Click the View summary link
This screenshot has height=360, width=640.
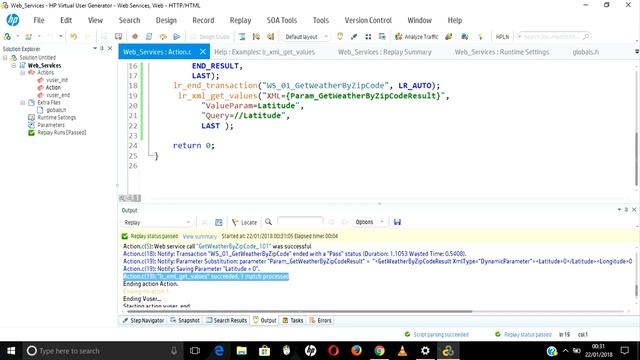pyautogui.click(x=200, y=236)
